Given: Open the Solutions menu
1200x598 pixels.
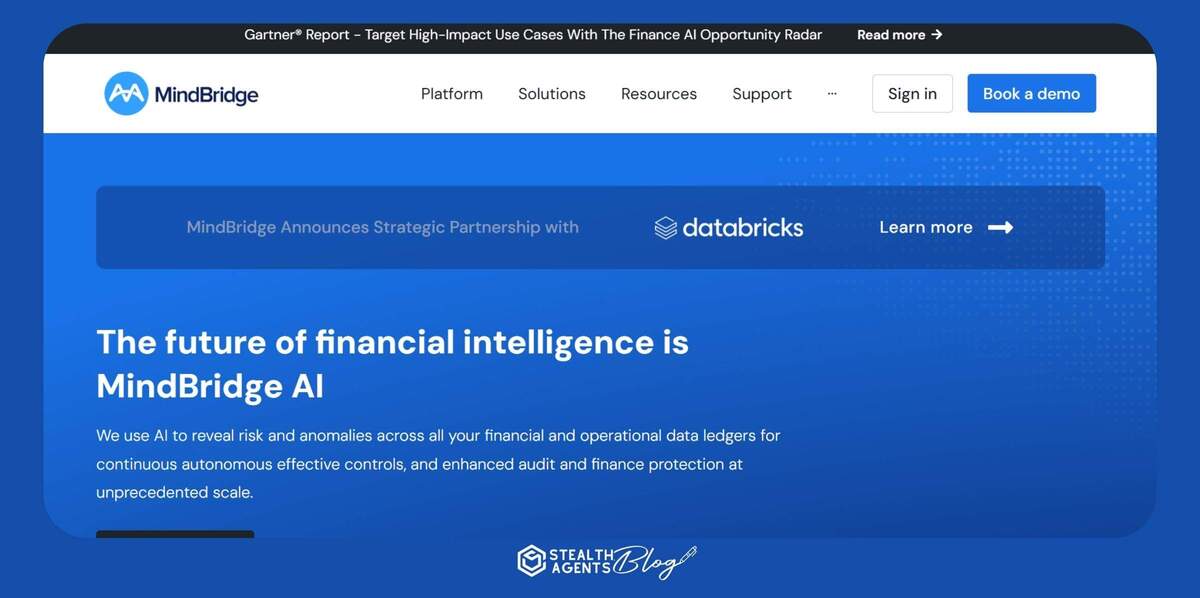Looking at the screenshot, I should 552,94.
